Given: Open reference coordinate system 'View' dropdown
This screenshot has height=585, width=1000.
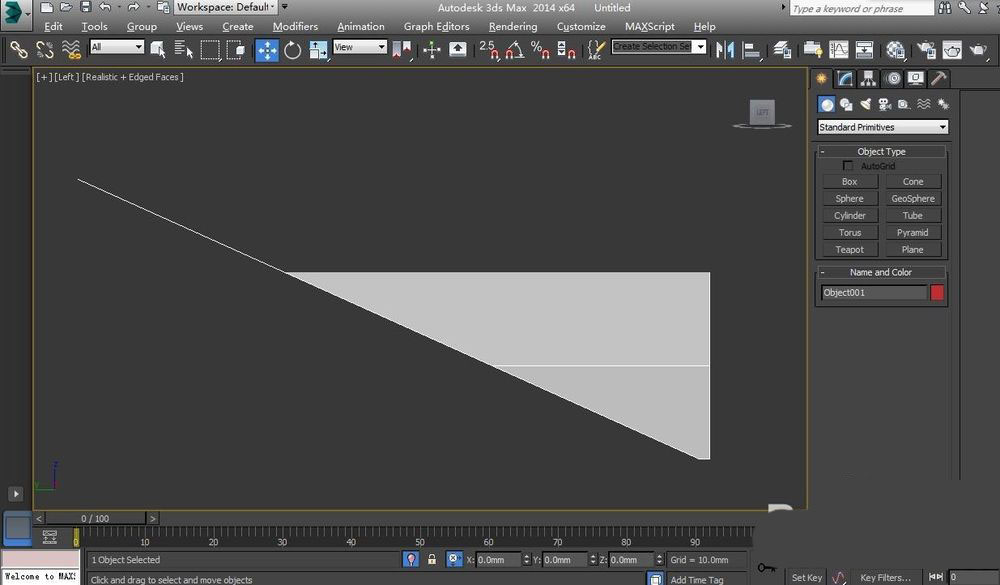Looking at the screenshot, I should click(x=360, y=47).
